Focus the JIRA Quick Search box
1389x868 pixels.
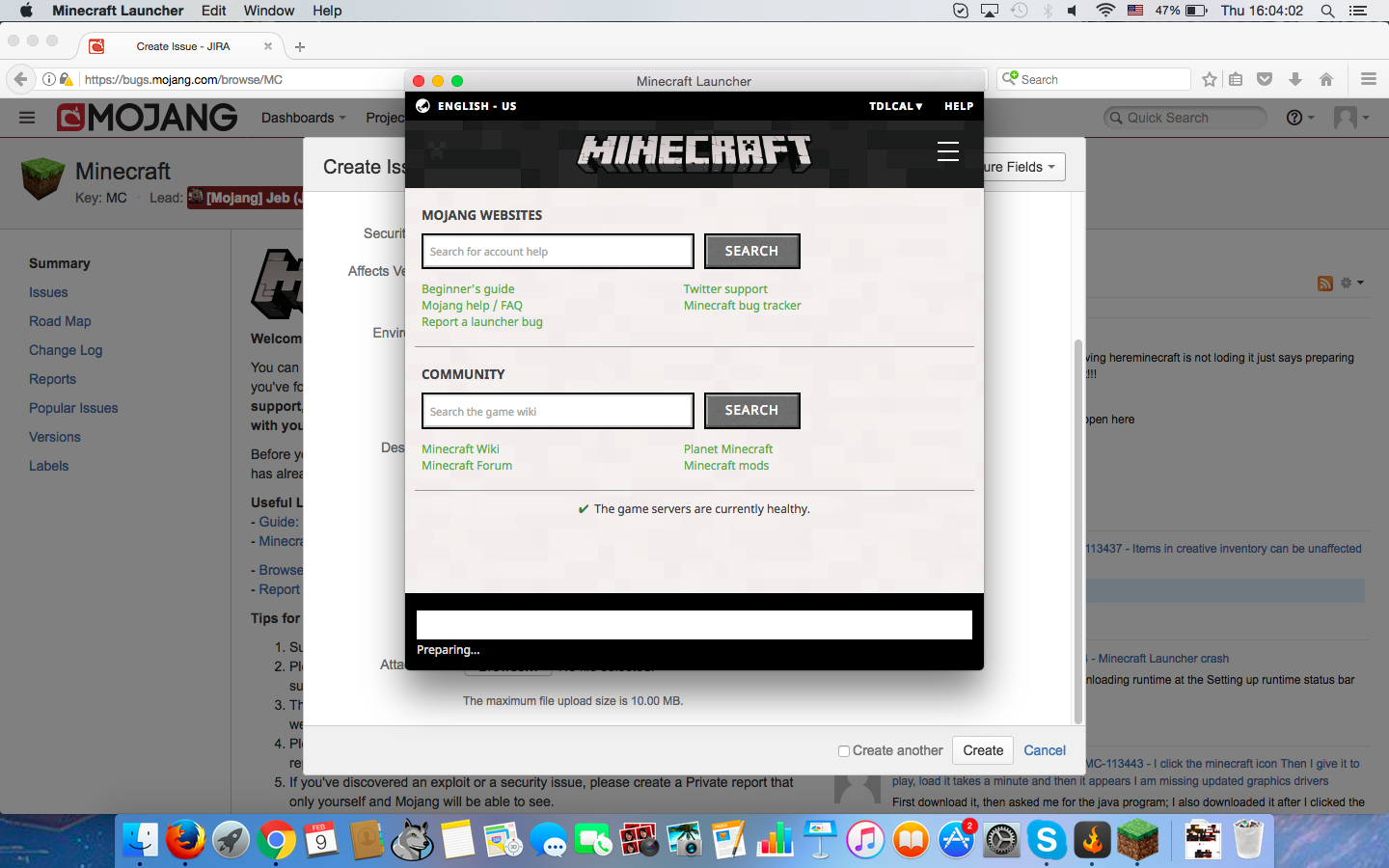coord(1185,118)
